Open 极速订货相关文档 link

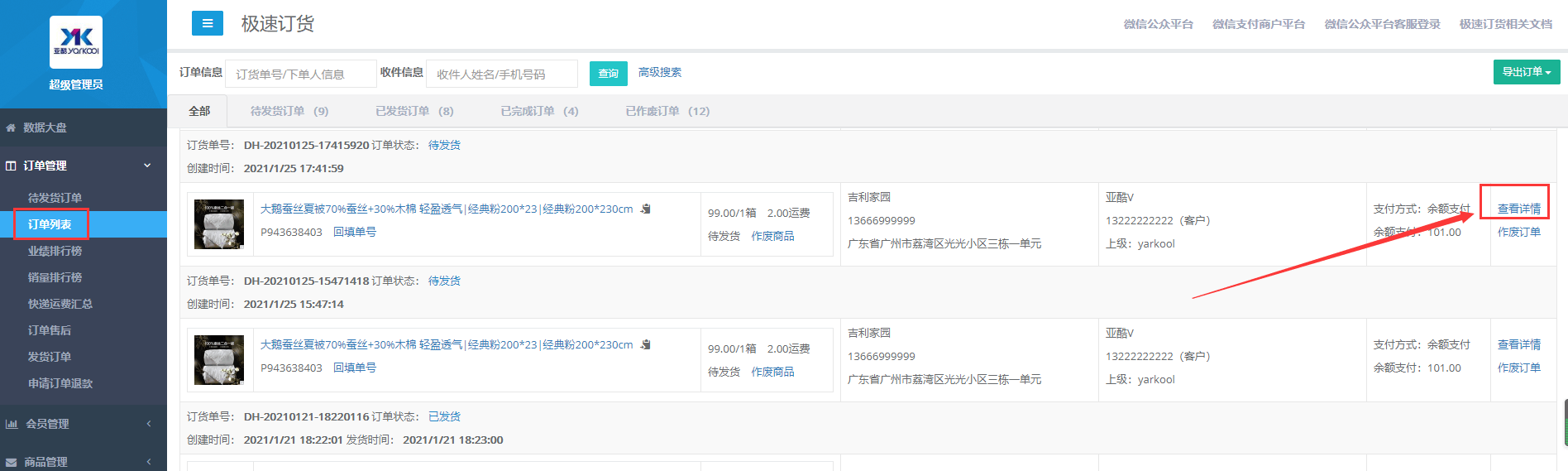[1505, 24]
